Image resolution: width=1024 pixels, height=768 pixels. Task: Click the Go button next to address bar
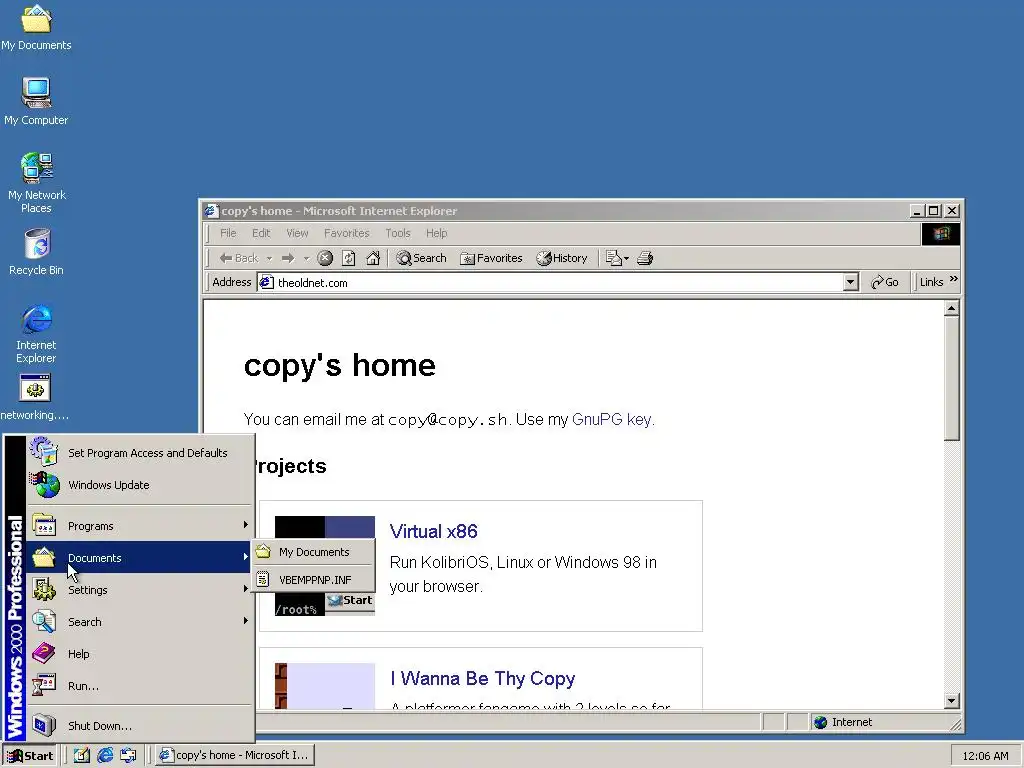tap(885, 282)
